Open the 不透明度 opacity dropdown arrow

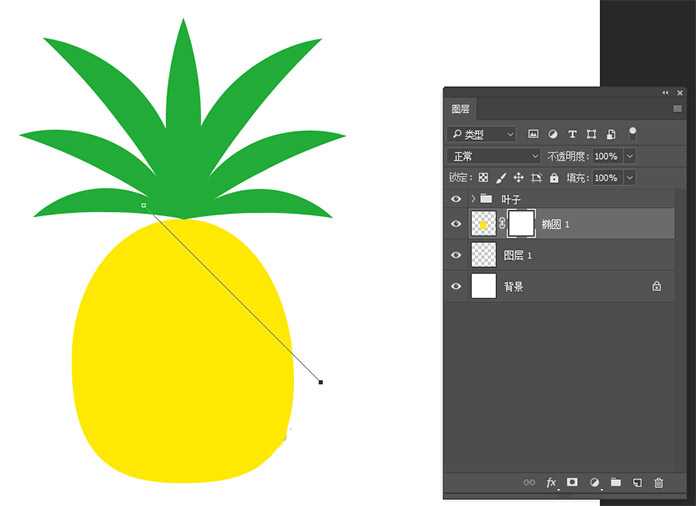(x=629, y=157)
